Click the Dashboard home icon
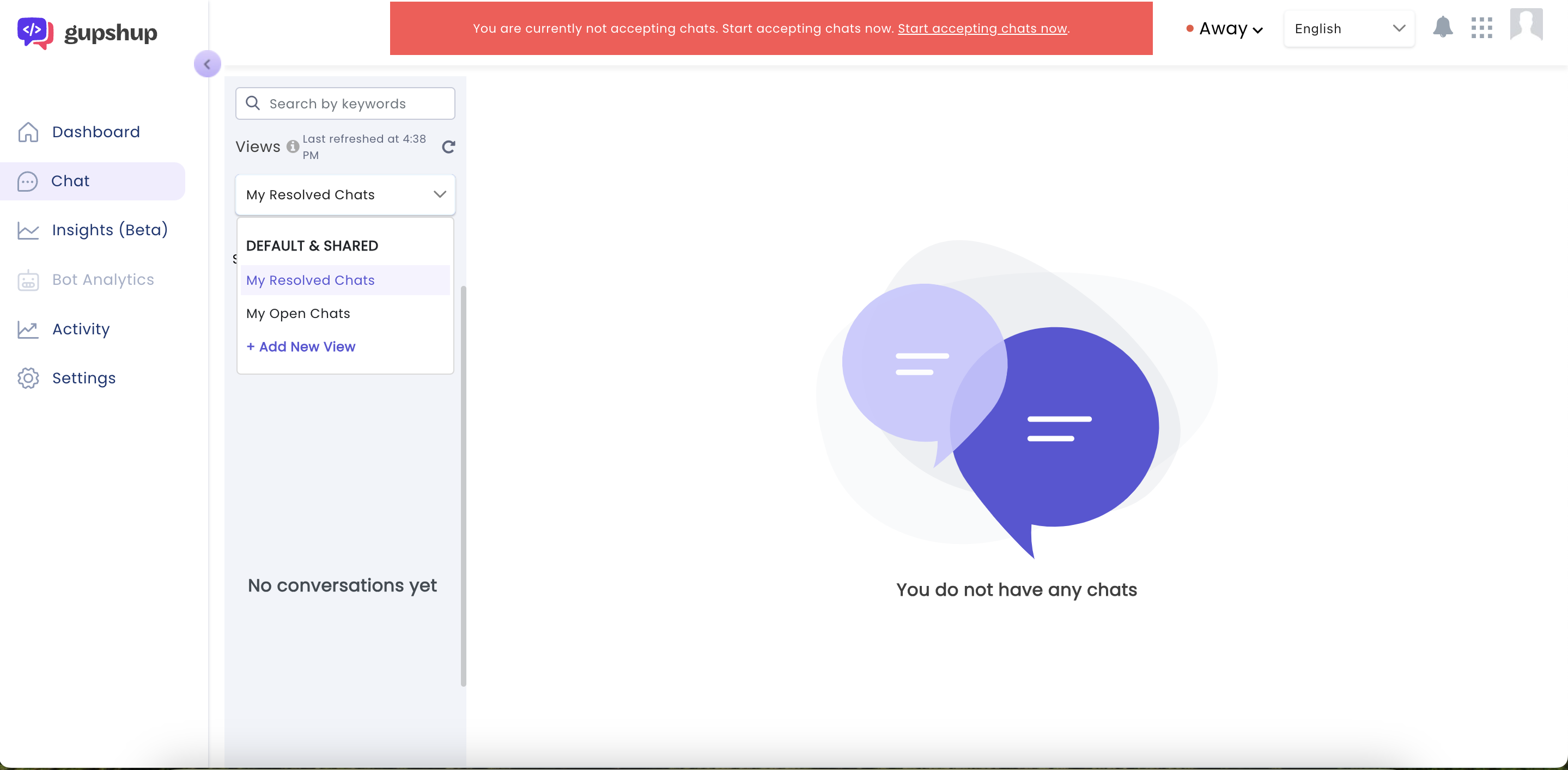The image size is (1568, 770). (x=28, y=132)
